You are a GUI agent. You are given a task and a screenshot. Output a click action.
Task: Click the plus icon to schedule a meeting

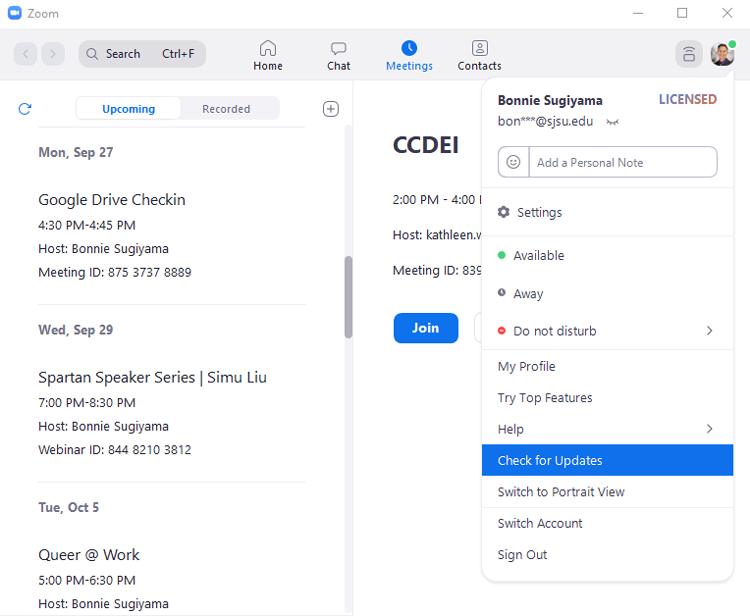tap(331, 109)
